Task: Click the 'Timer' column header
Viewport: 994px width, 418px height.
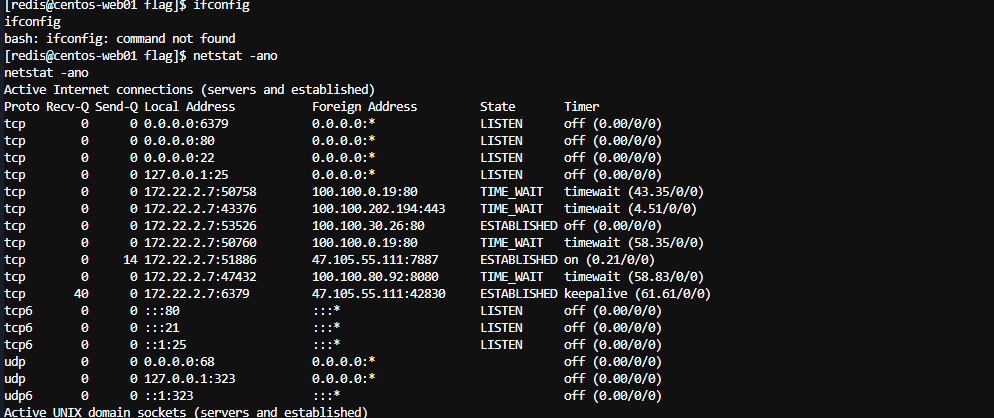Action: point(581,107)
